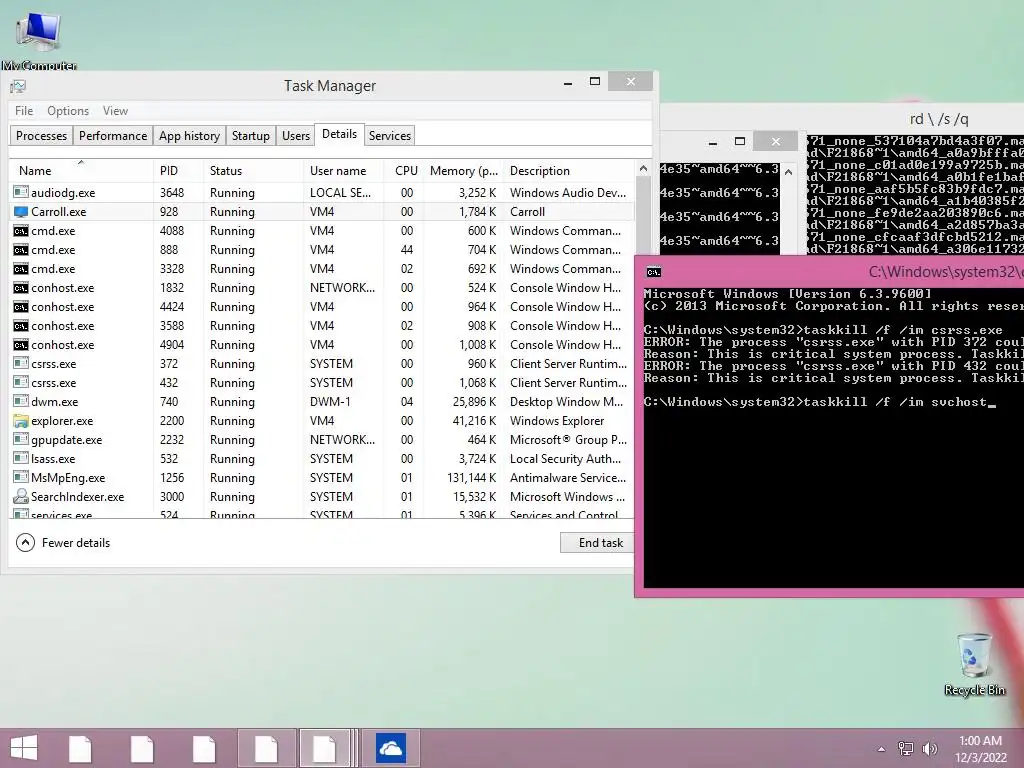Click the volume speaker tray icon
This screenshot has width=1024, height=768.
pos(929,748)
